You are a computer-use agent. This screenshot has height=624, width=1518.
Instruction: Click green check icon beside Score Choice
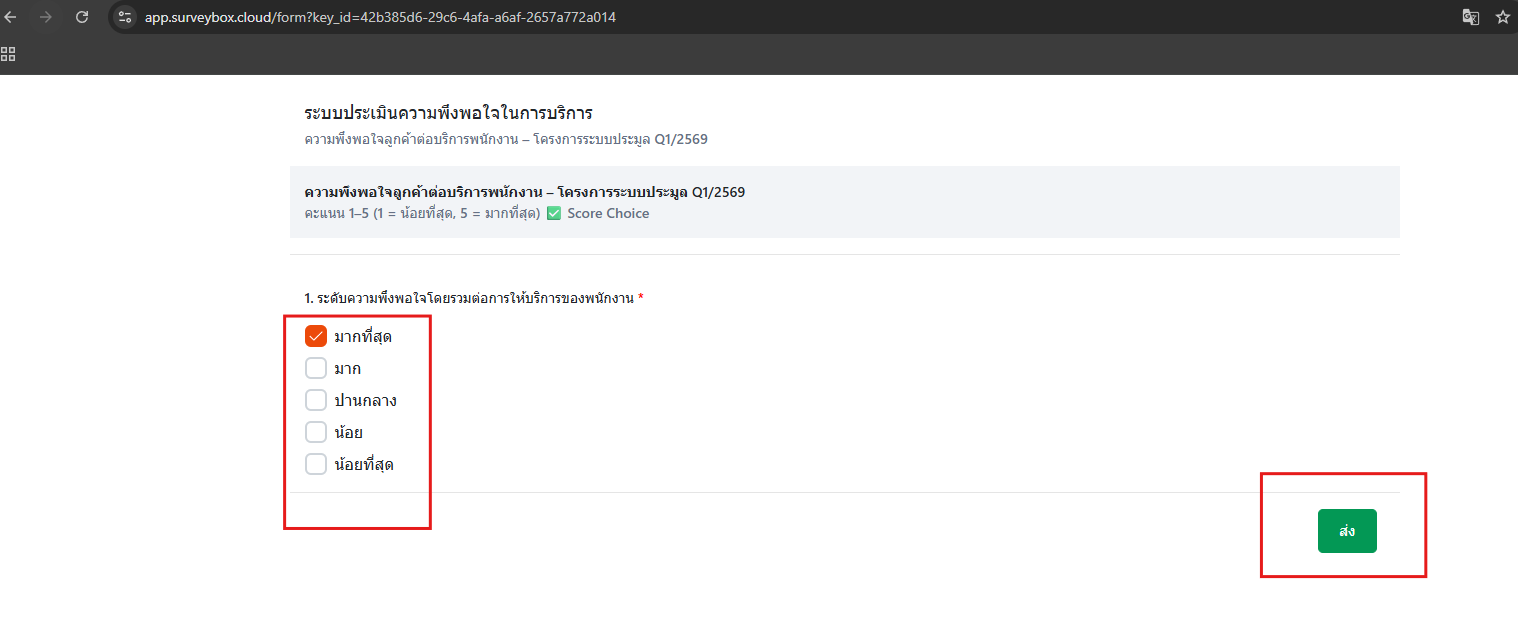tap(554, 213)
